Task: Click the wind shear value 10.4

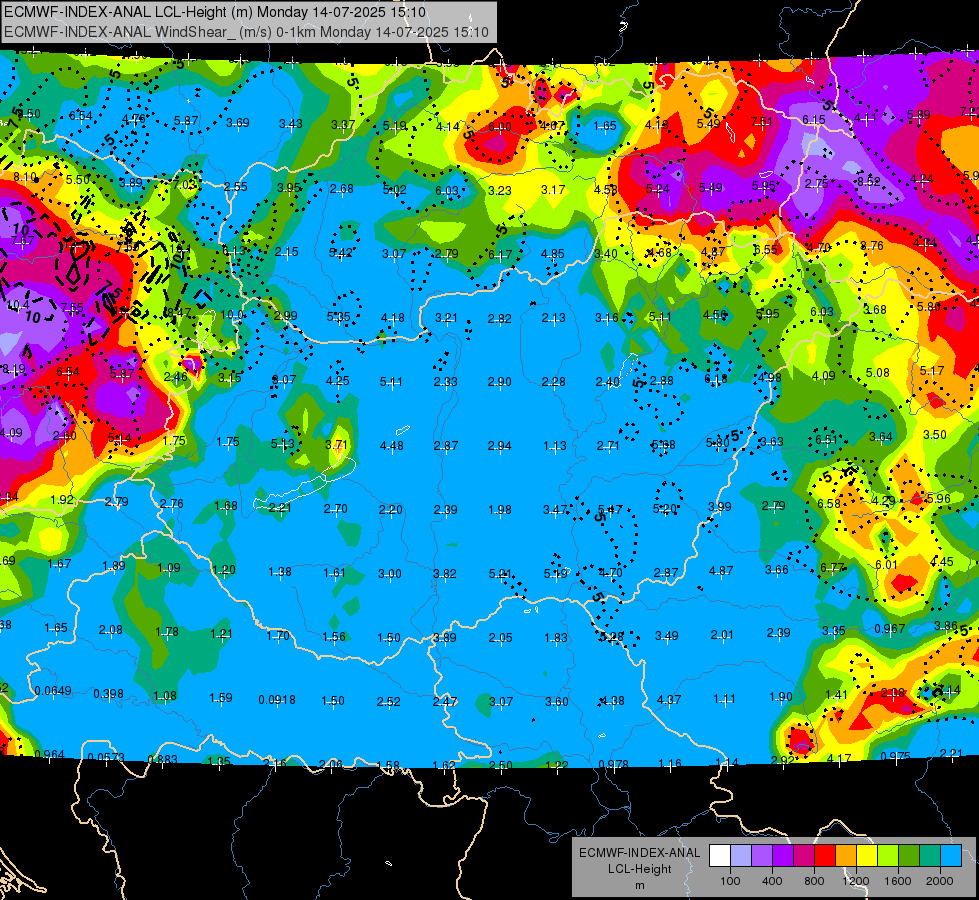Action: pos(18,305)
